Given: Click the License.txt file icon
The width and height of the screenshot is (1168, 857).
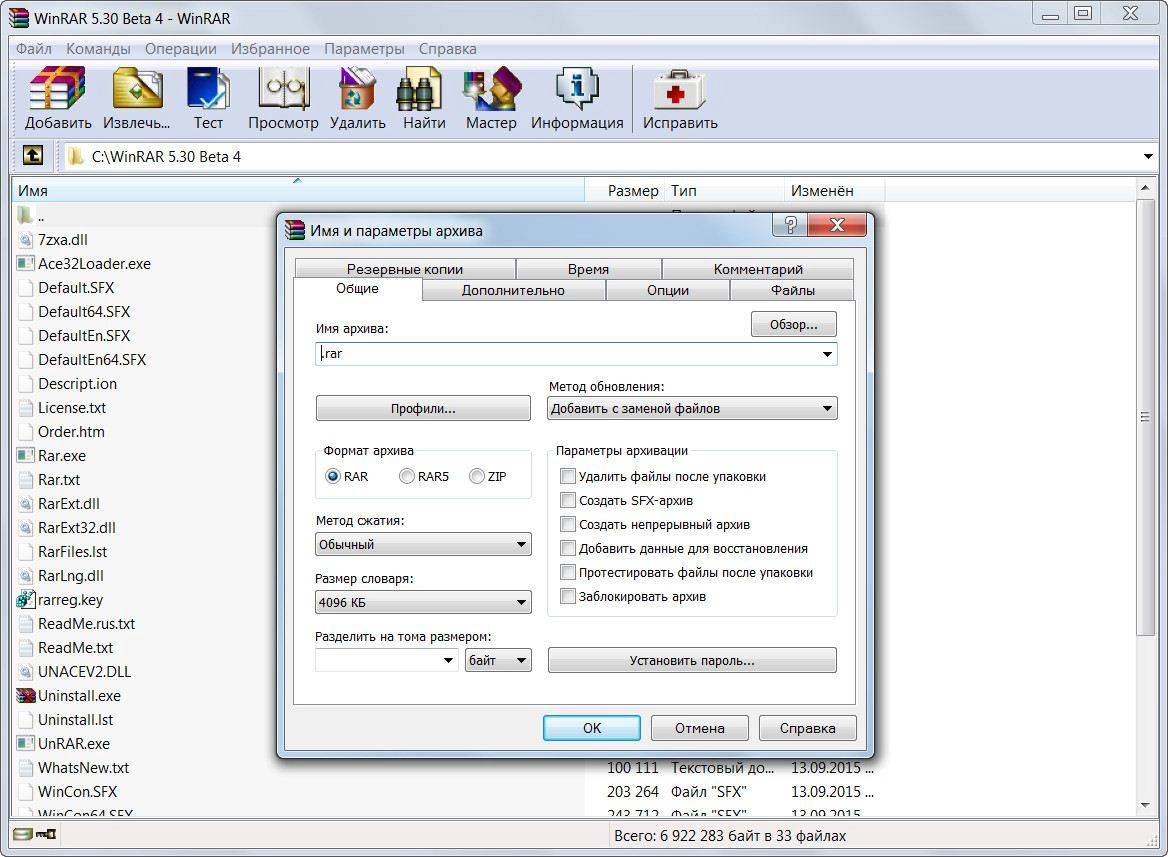Looking at the screenshot, I should 26,408.
